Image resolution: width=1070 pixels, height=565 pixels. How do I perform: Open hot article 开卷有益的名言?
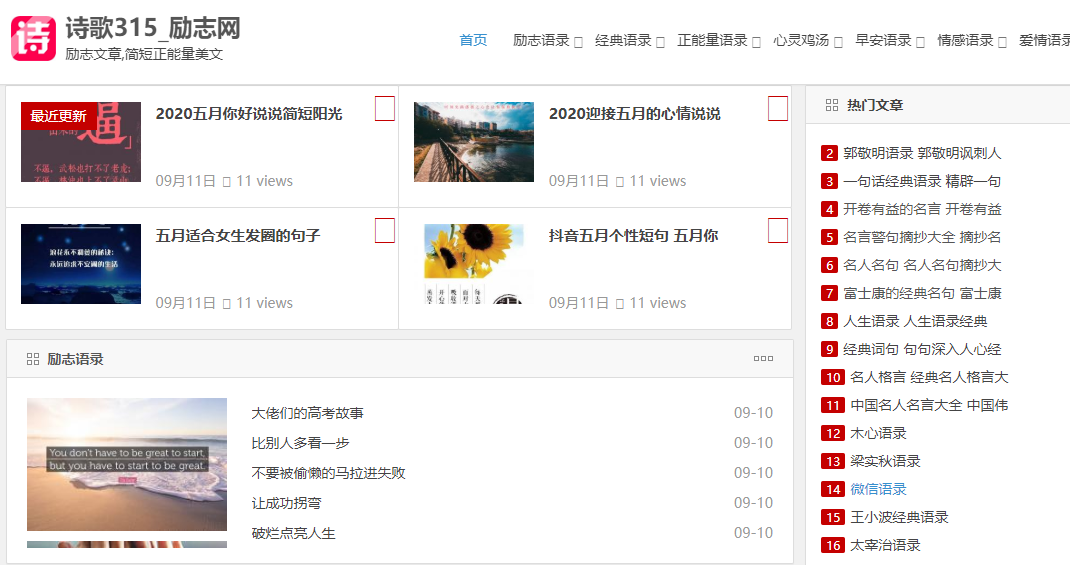922,209
